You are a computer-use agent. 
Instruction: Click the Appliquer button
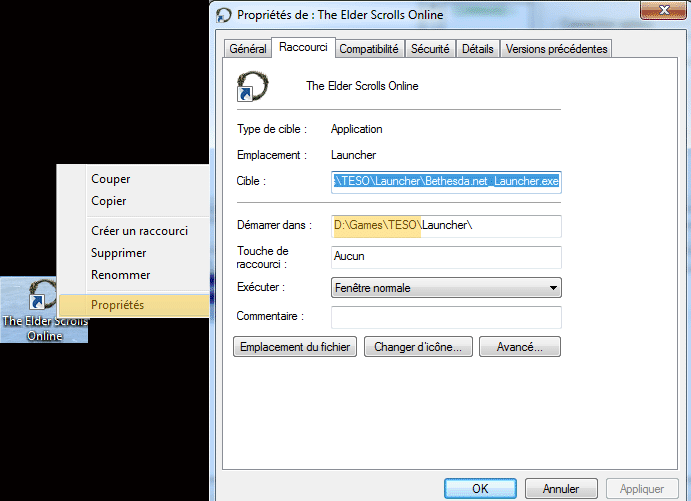[642, 489]
